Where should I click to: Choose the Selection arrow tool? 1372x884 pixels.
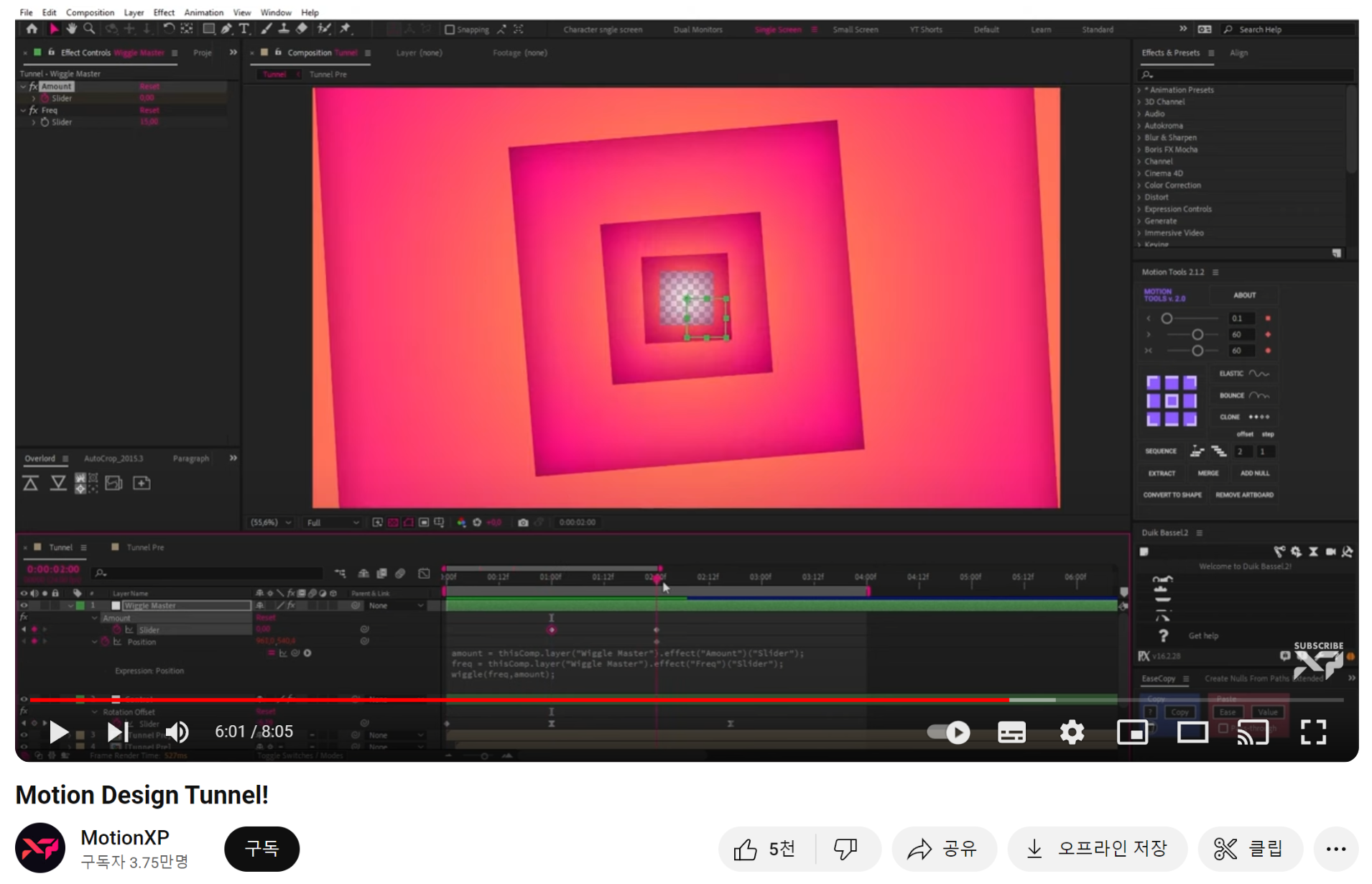[x=53, y=29]
